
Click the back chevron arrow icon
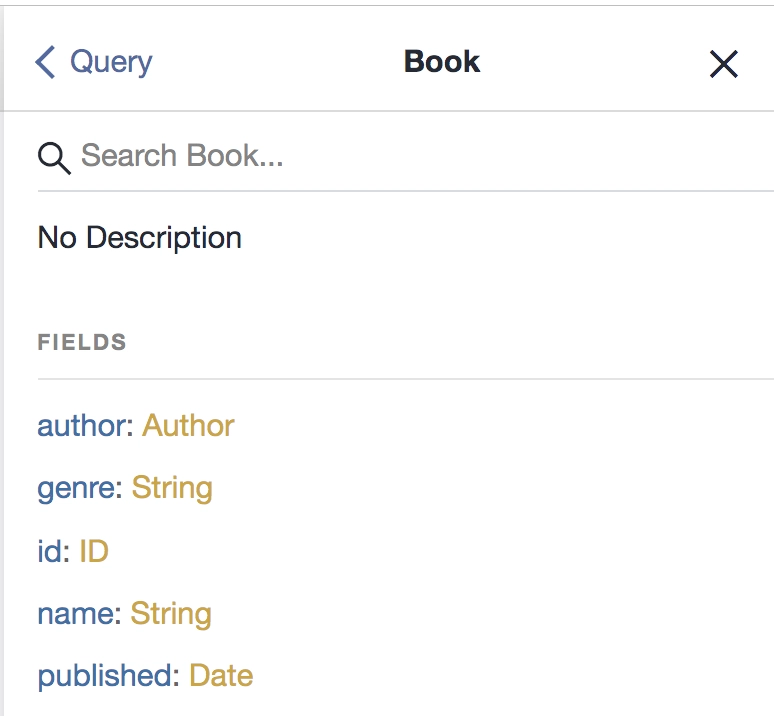[45, 62]
